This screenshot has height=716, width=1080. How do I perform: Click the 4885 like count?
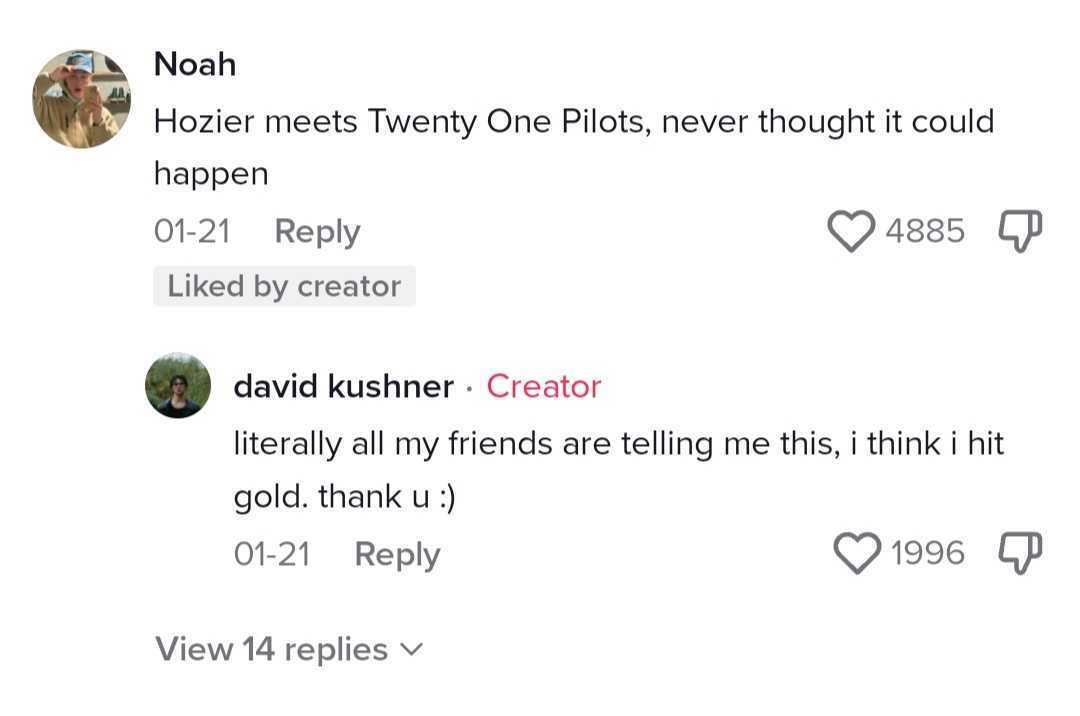925,231
